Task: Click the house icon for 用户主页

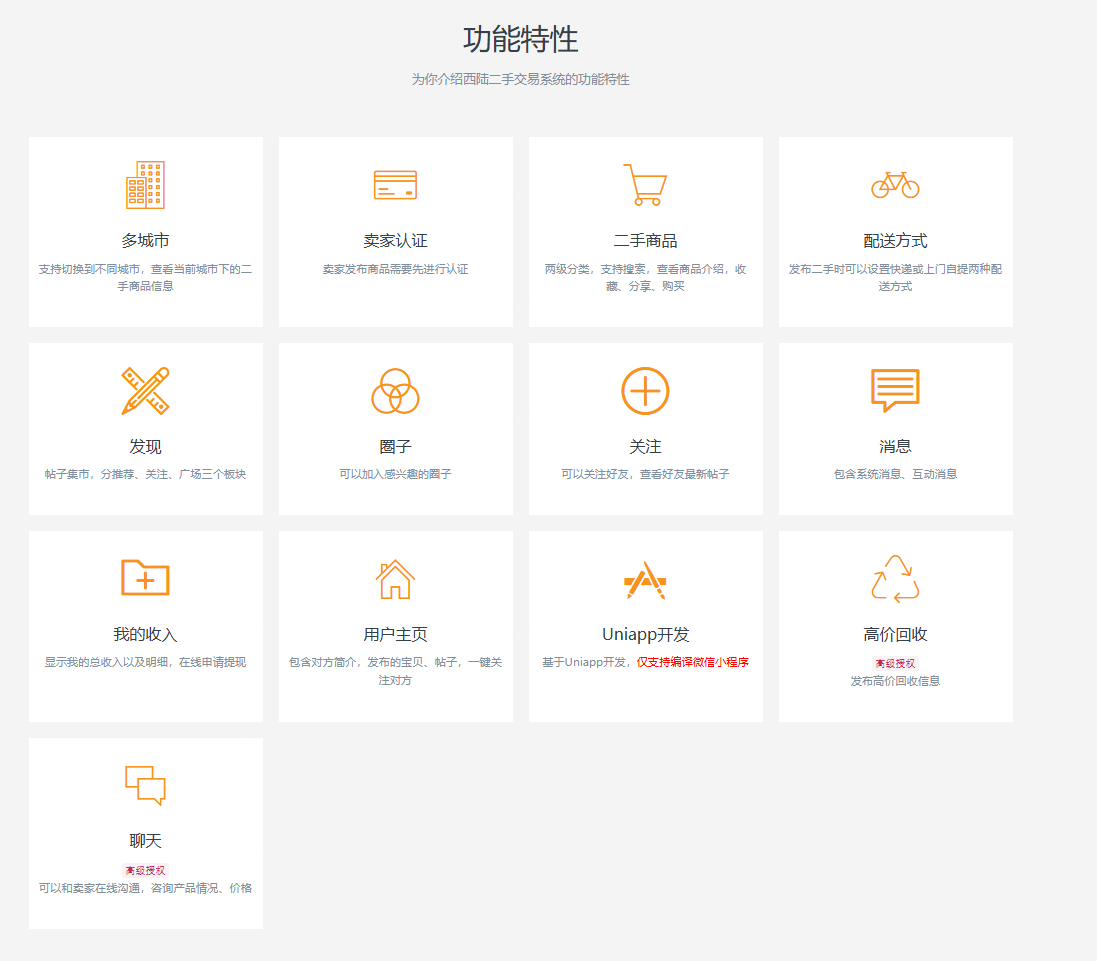Action: (x=395, y=578)
